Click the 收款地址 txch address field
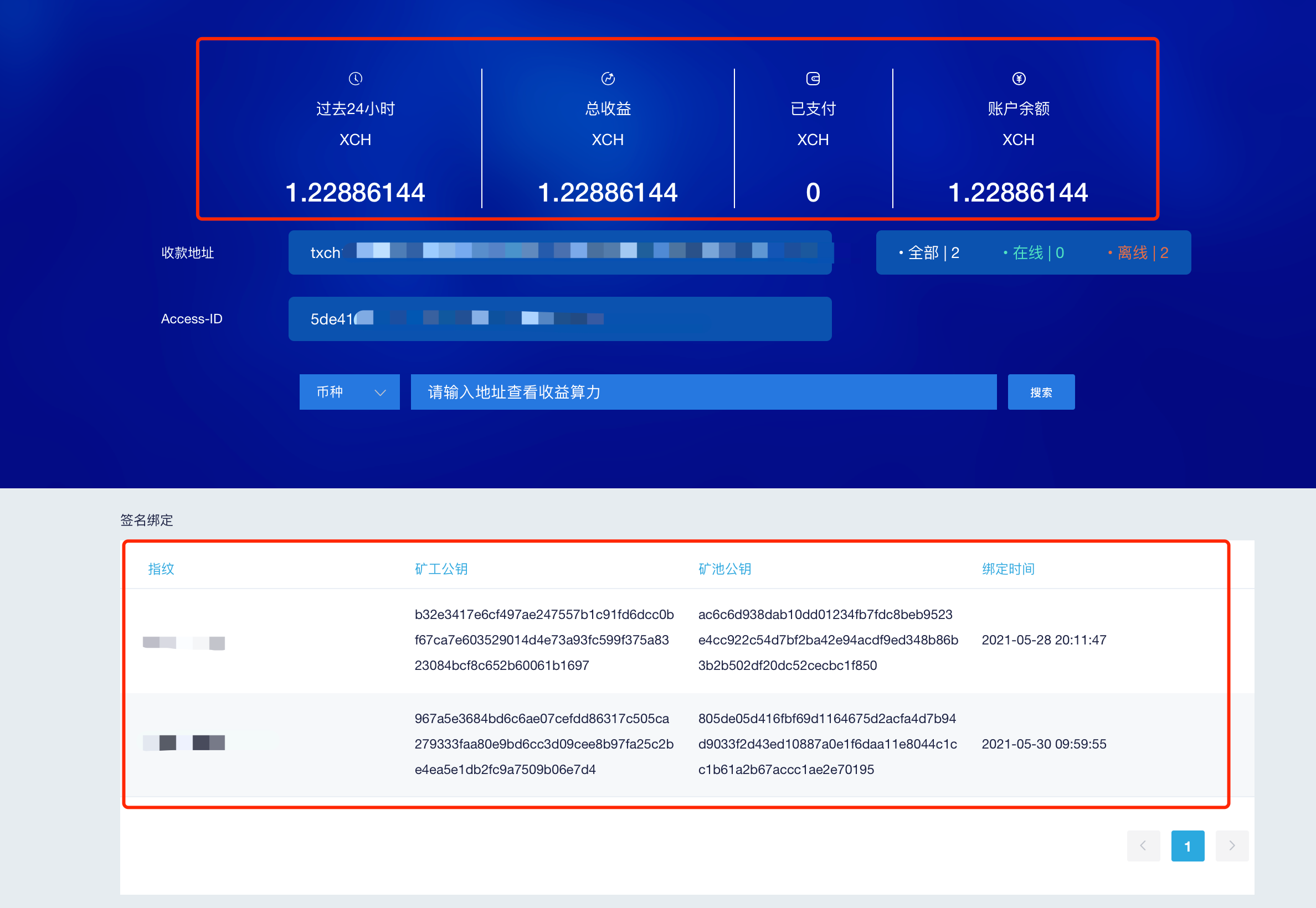1316x908 pixels. [559, 252]
